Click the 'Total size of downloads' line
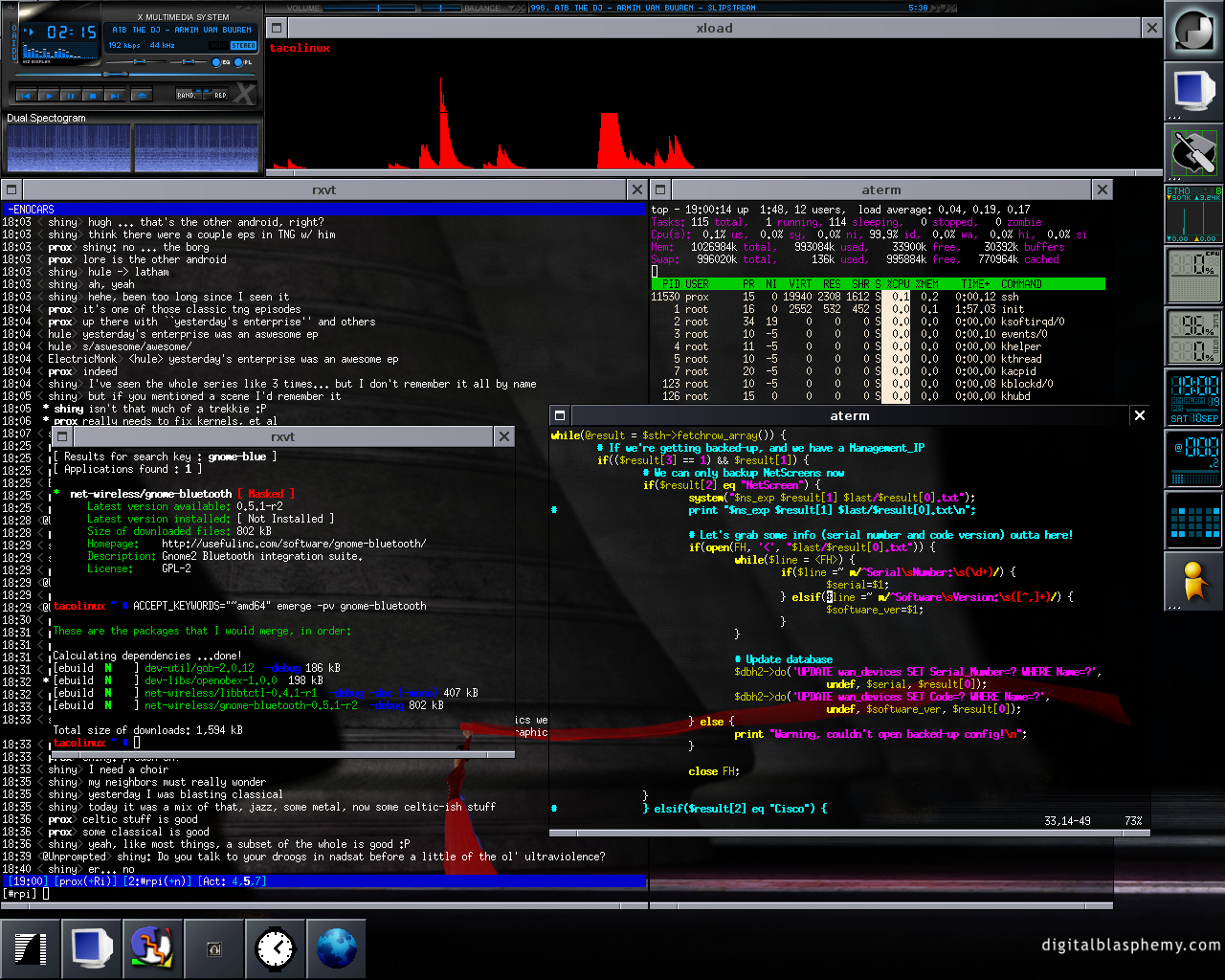Viewport: 1225px width, 980px height. (147, 730)
